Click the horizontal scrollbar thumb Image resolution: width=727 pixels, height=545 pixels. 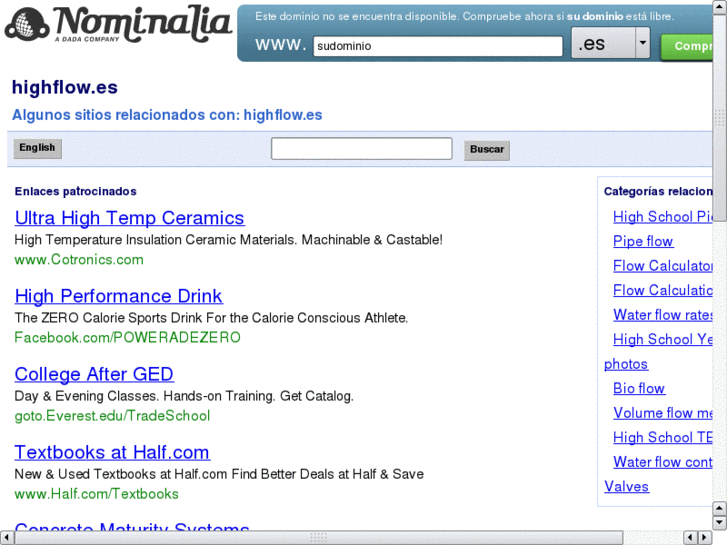[x=318, y=538]
